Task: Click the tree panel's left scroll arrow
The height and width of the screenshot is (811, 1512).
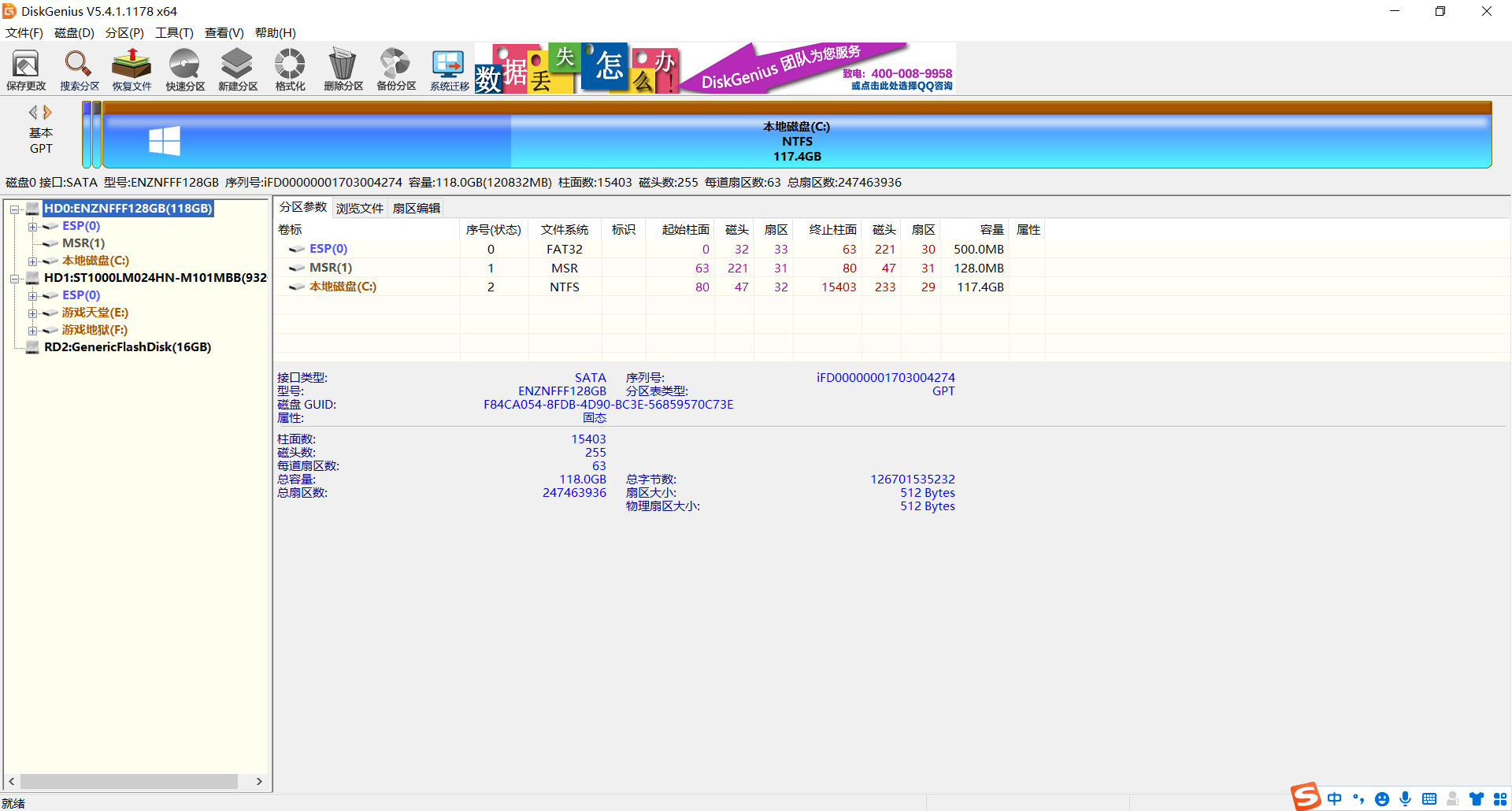Action: point(11,781)
